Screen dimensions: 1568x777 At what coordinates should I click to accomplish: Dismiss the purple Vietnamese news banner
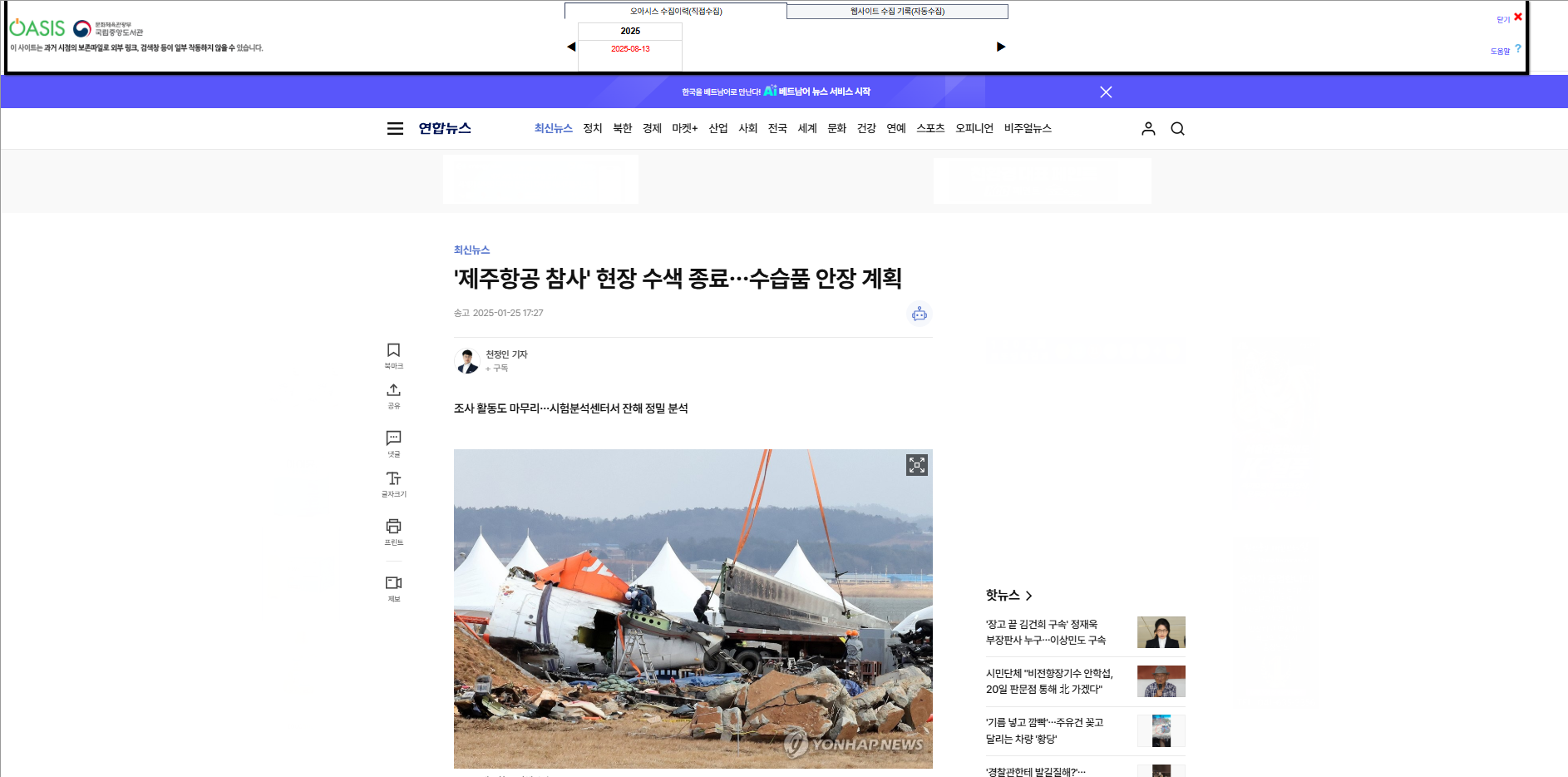tap(1106, 92)
